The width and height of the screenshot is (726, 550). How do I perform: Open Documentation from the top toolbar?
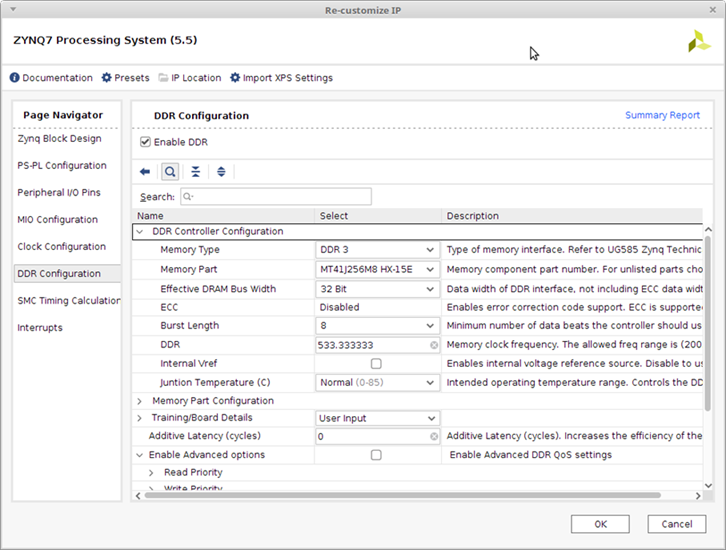tap(51, 78)
